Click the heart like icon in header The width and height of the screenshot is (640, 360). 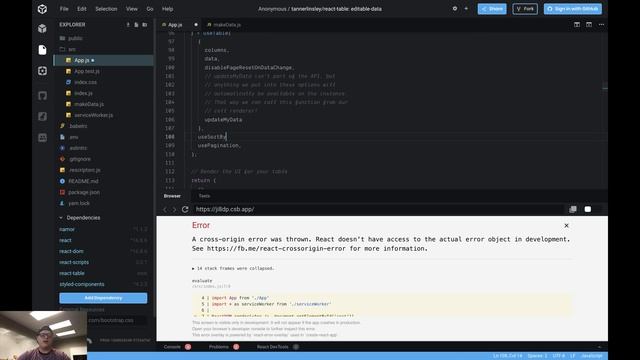455,9
